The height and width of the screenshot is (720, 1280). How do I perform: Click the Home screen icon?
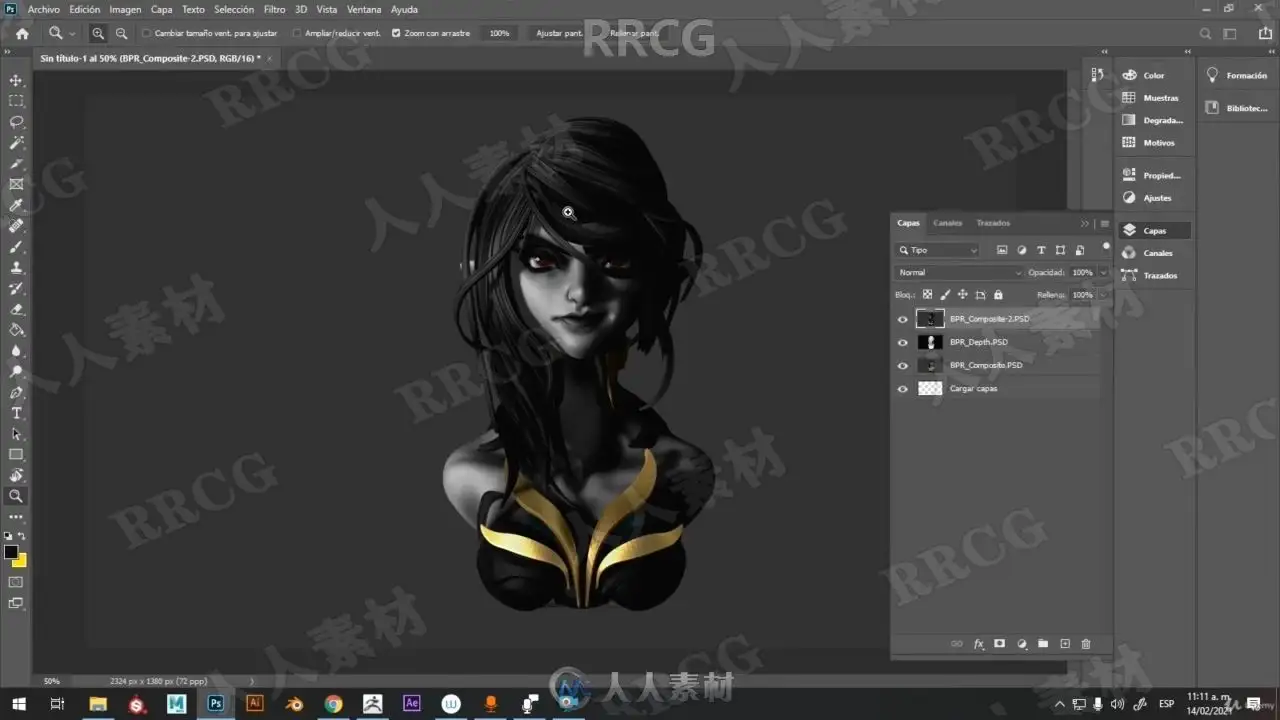[22, 33]
